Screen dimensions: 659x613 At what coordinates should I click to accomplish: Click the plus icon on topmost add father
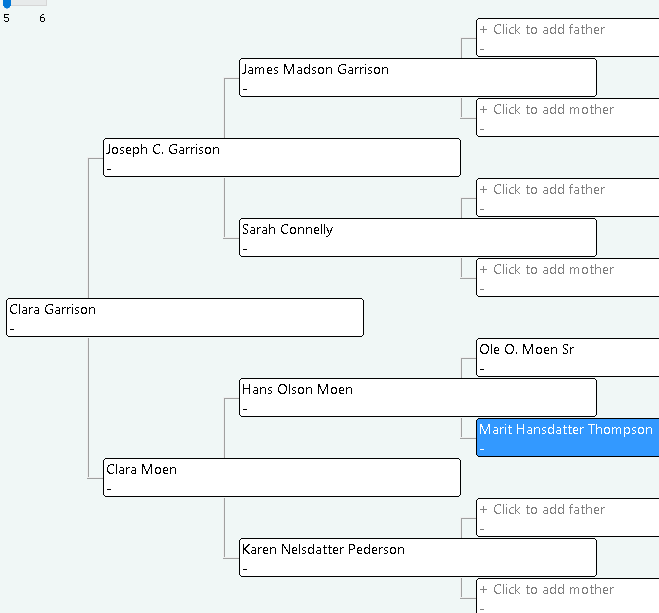(483, 29)
